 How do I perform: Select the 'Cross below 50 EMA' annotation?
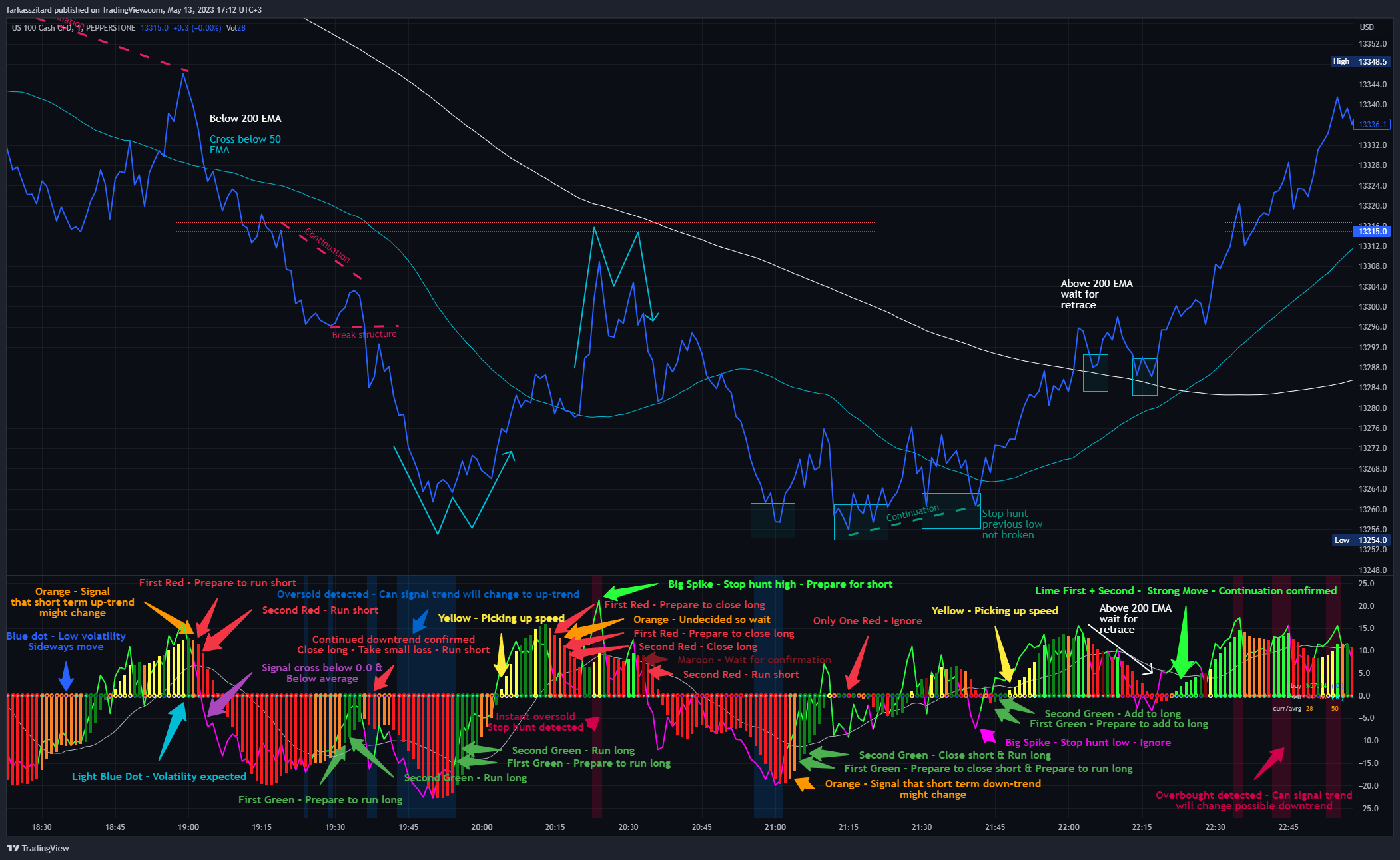tap(245, 145)
